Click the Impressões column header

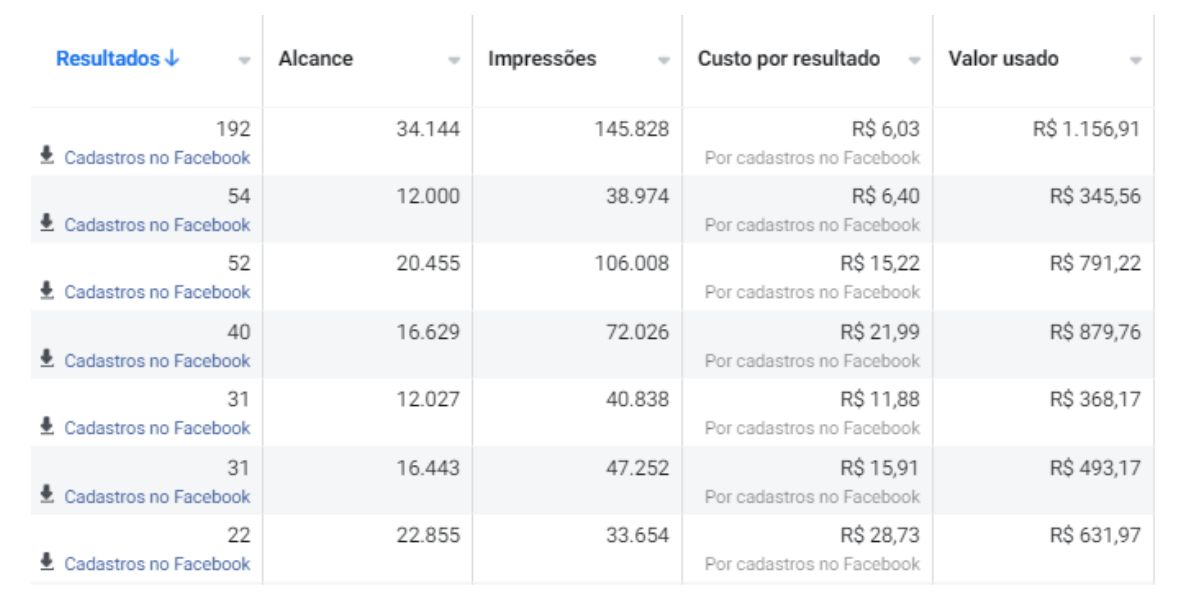click(542, 59)
